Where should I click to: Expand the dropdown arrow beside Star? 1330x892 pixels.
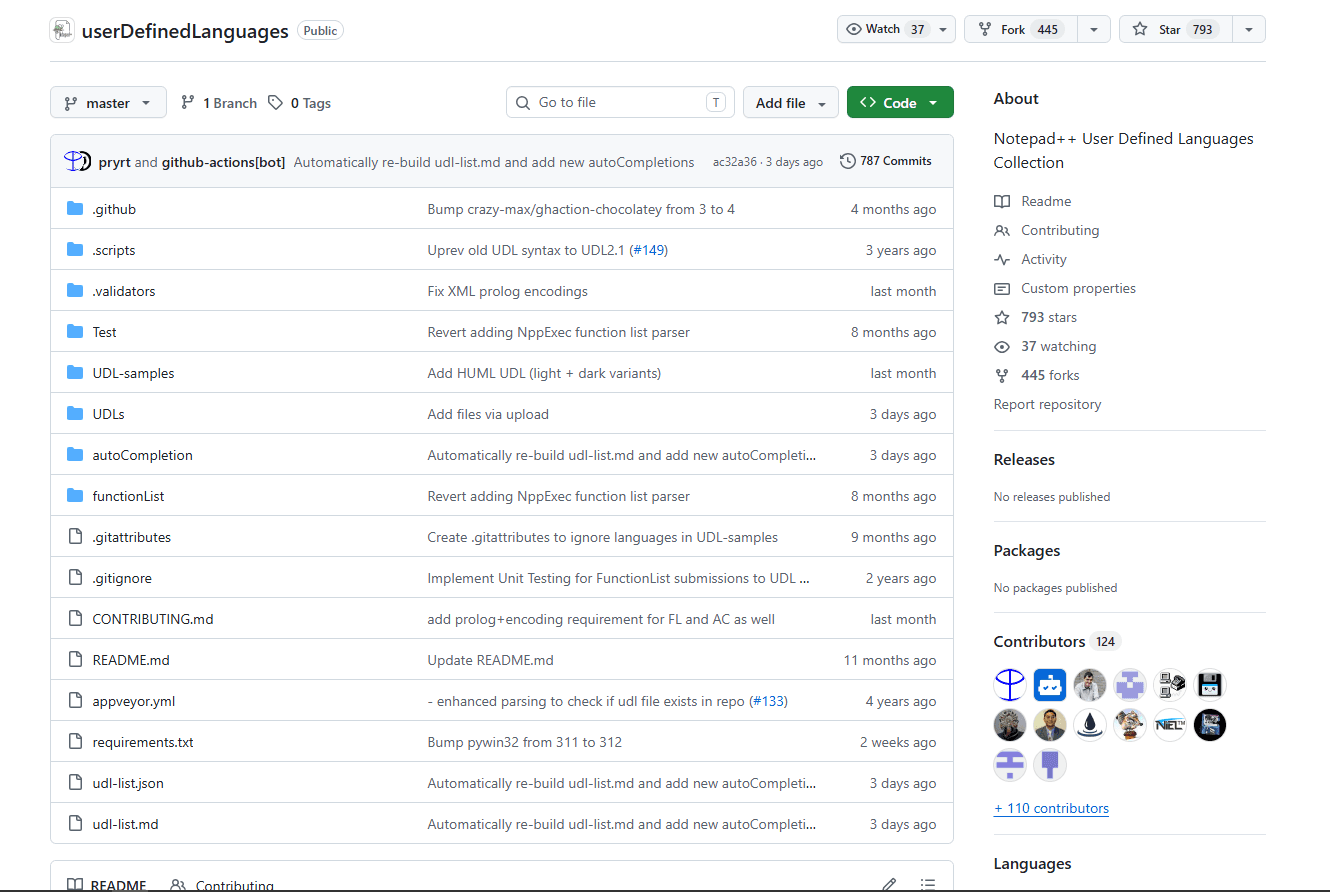(1249, 30)
